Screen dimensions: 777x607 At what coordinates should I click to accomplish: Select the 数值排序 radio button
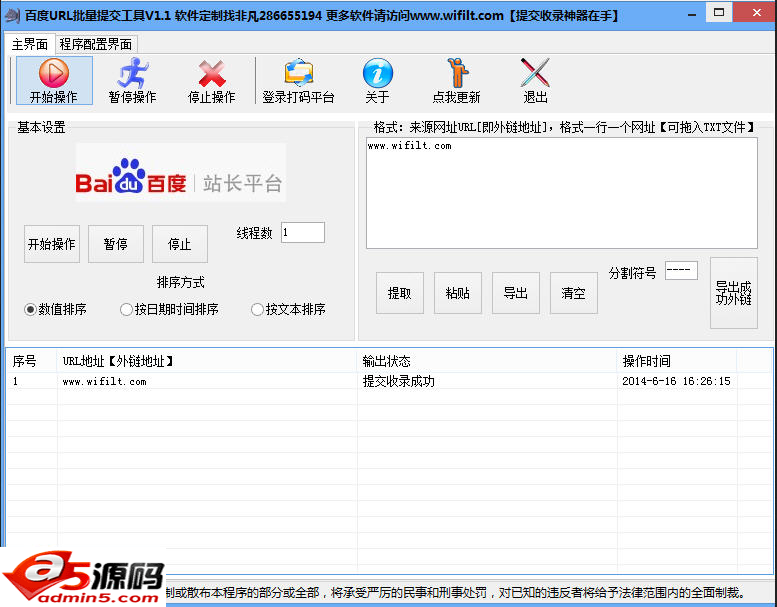(x=56, y=309)
